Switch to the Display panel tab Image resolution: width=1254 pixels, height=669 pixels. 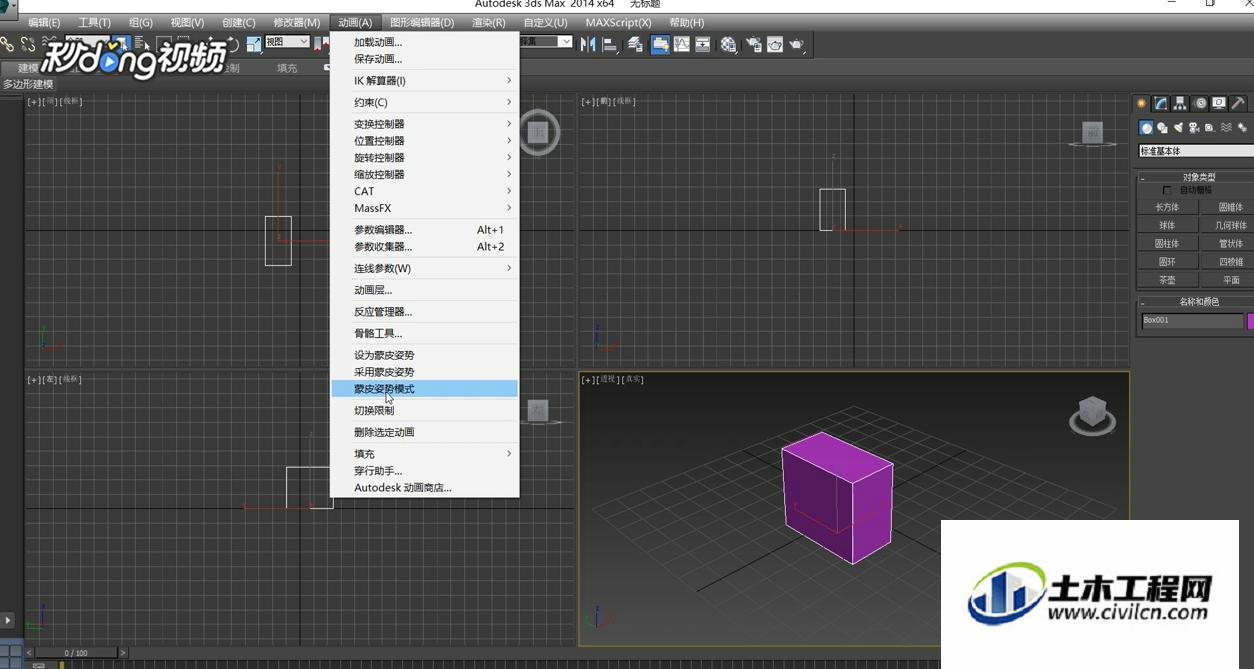click(1219, 103)
